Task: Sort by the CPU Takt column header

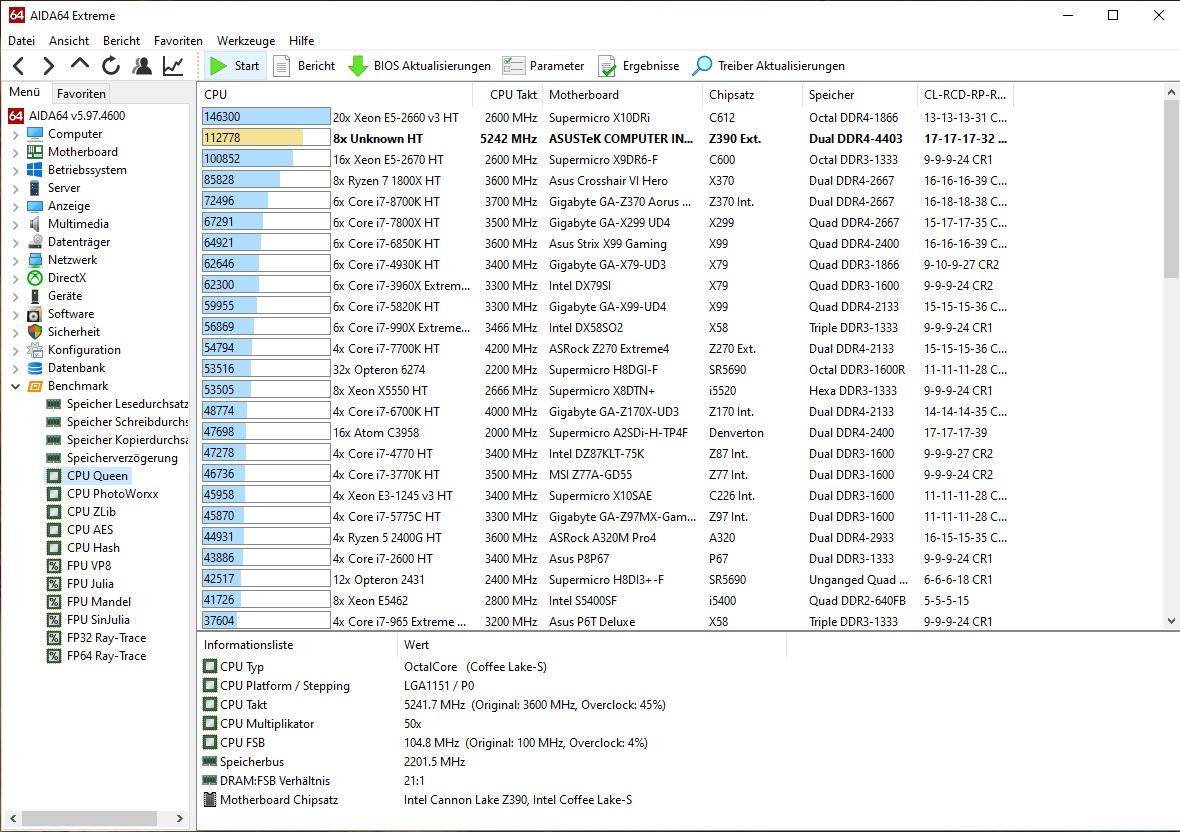Action: (x=508, y=95)
